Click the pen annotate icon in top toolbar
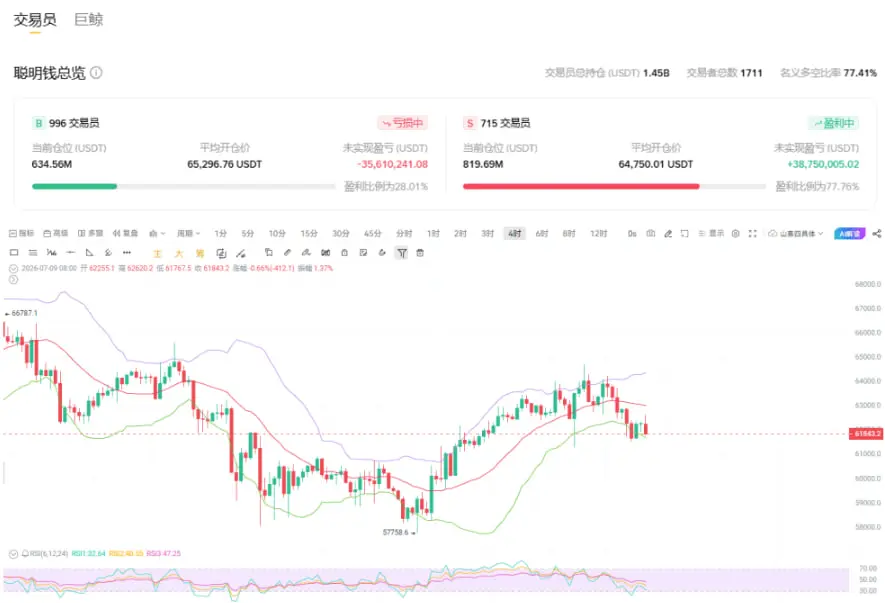Screen dimensions: 885x603 point(668,233)
